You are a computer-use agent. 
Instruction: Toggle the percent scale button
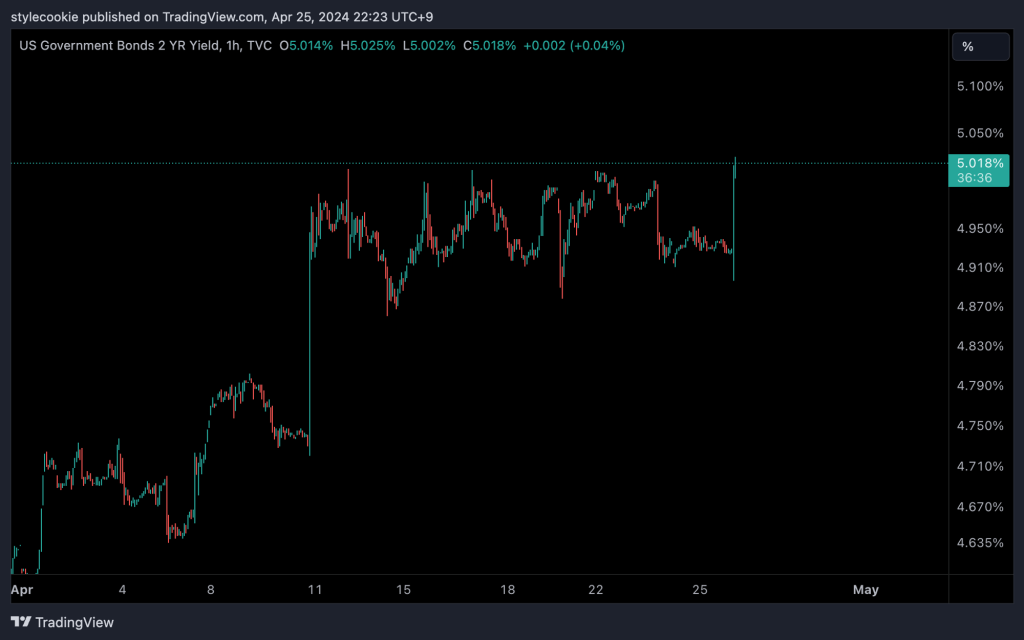pyautogui.click(x=968, y=46)
